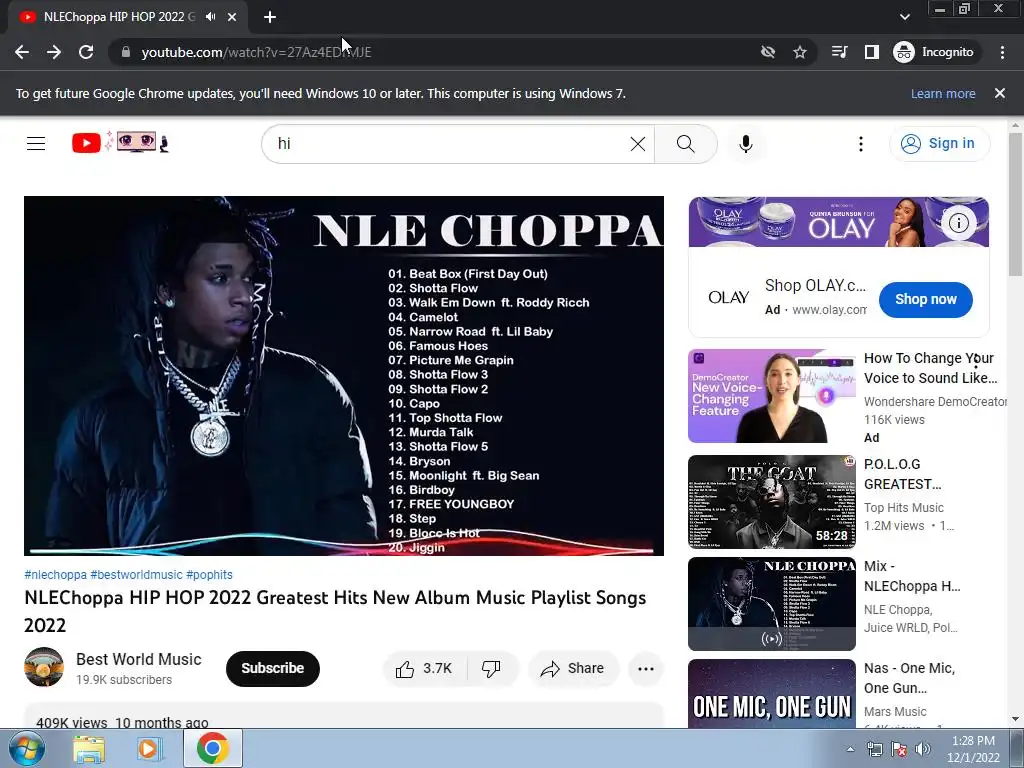The height and width of the screenshot is (768, 1024).
Task: Open Mix - NLEChoppa playlist thumbnail
Action: click(x=772, y=604)
